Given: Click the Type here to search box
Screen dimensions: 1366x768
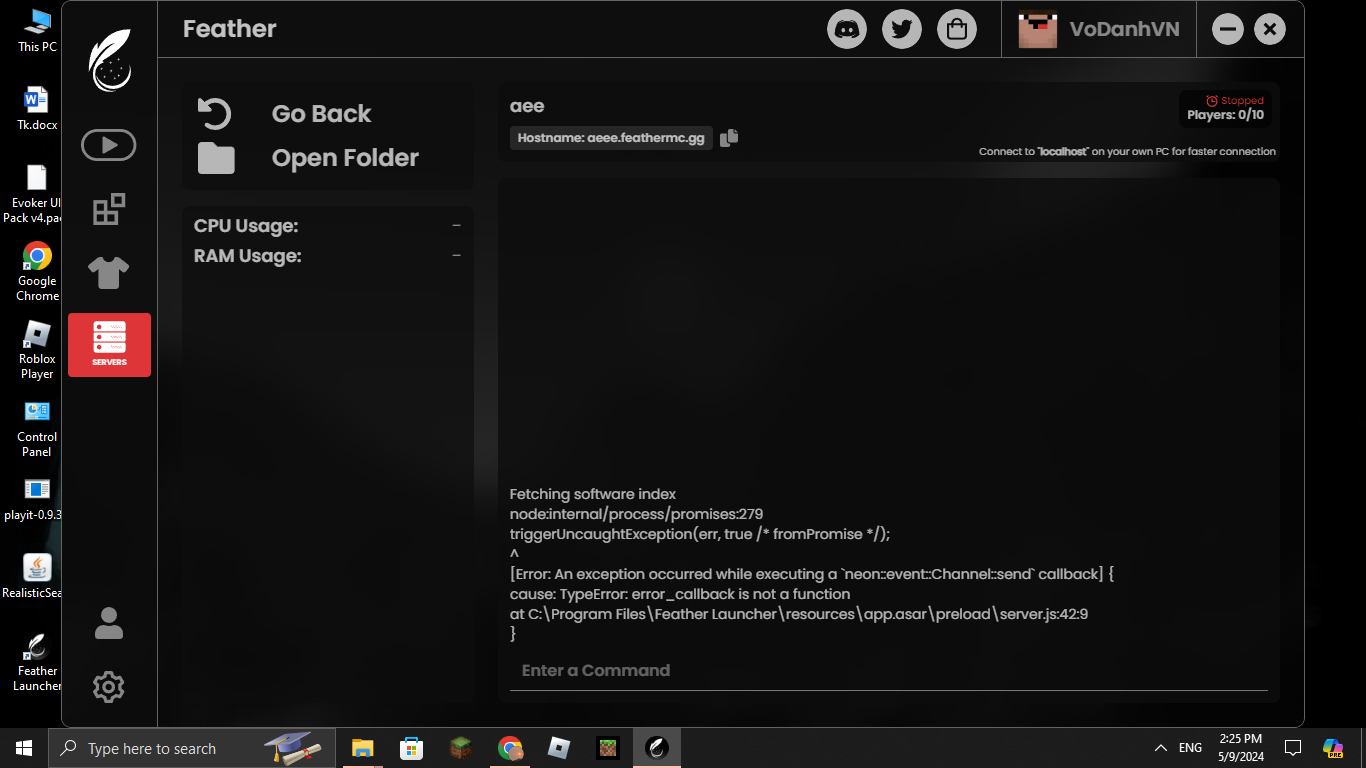Looking at the screenshot, I should point(193,748).
